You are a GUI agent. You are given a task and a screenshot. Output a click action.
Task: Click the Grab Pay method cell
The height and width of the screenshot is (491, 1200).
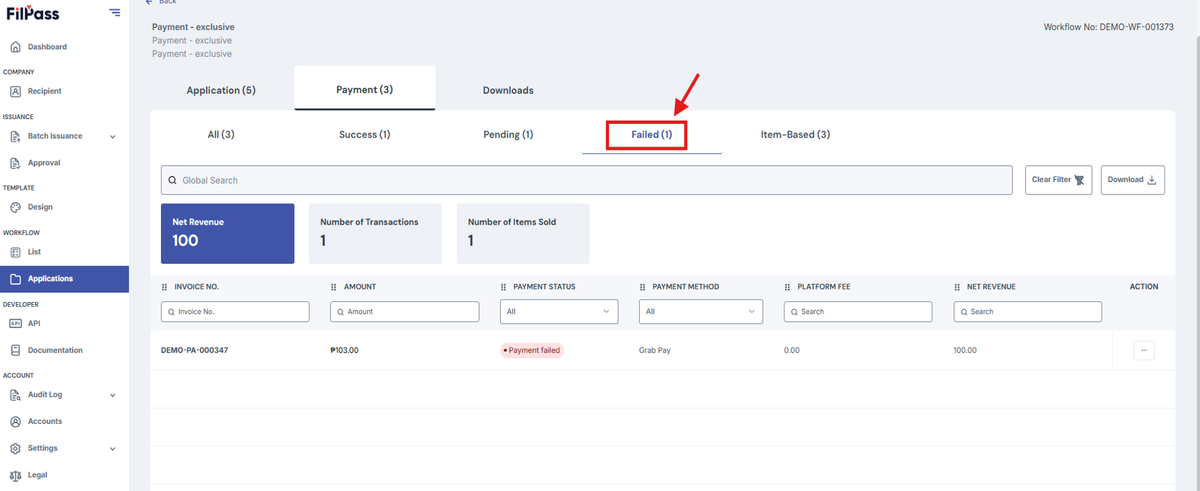click(655, 350)
